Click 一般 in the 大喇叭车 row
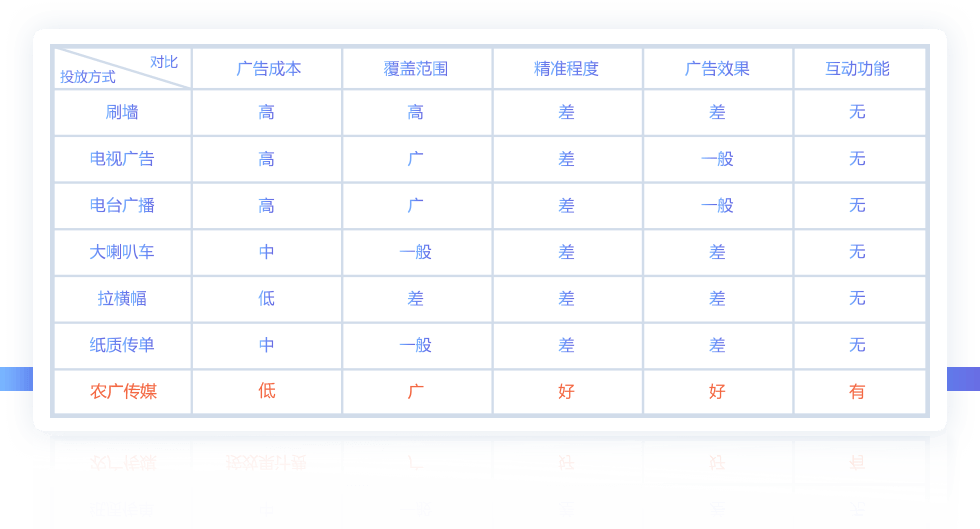Viewport: 980px width, 529px height. click(416, 252)
